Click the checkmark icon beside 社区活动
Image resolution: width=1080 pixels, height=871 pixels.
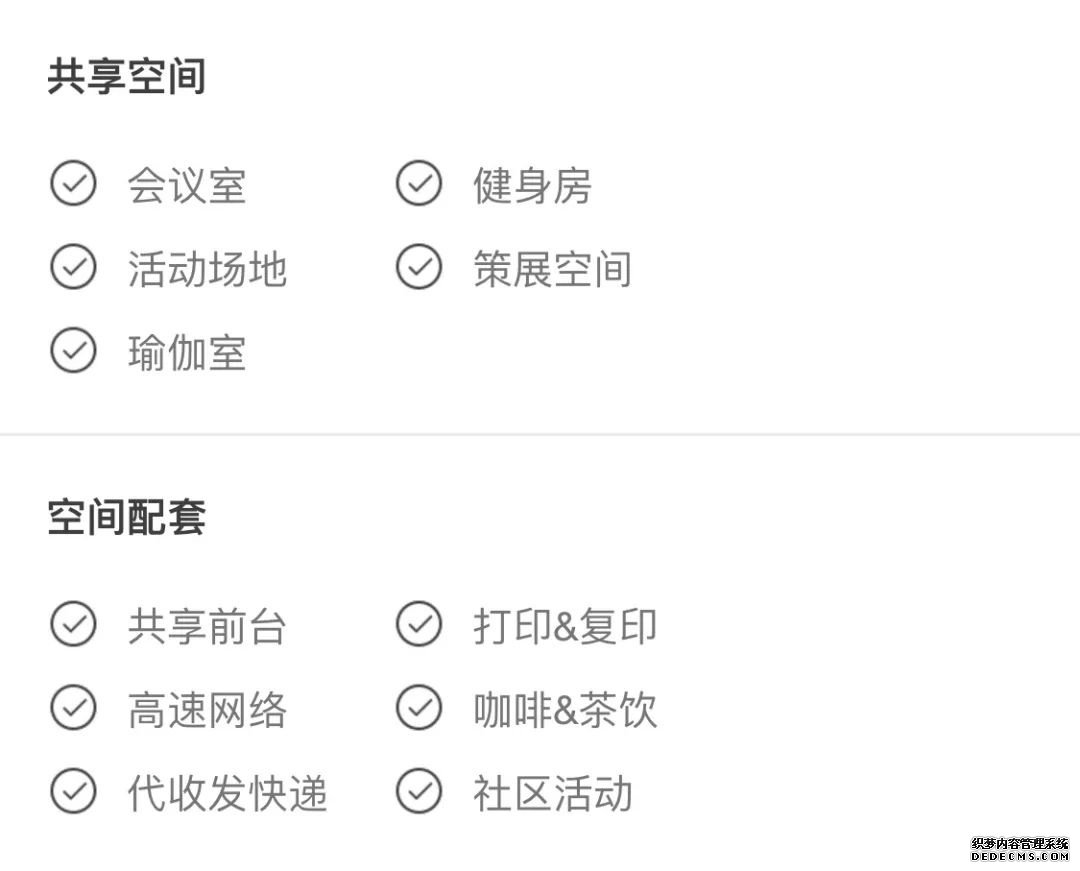pyautogui.click(x=419, y=792)
